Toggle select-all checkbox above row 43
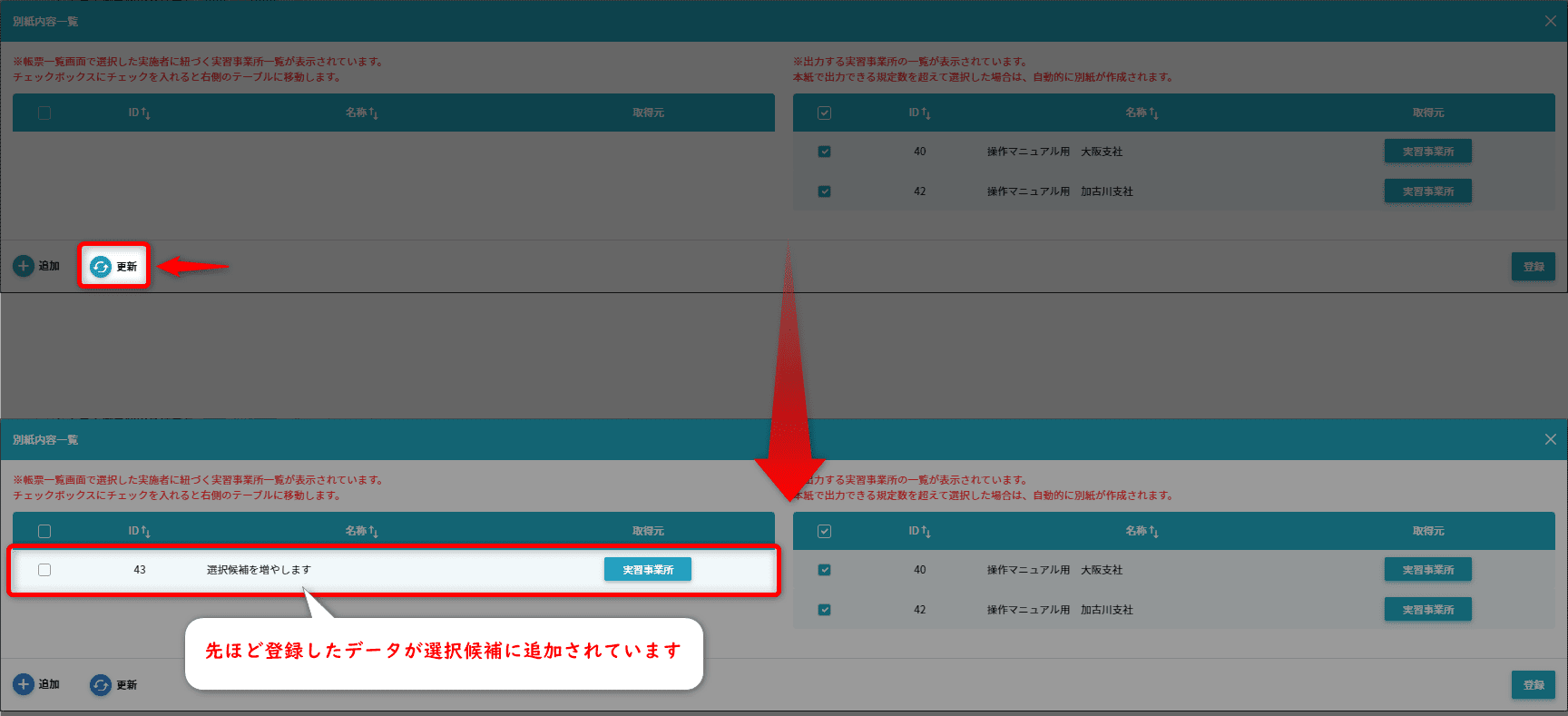The width and height of the screenshot is (1568, 716). pyautogui.click(x=44, y=532)
